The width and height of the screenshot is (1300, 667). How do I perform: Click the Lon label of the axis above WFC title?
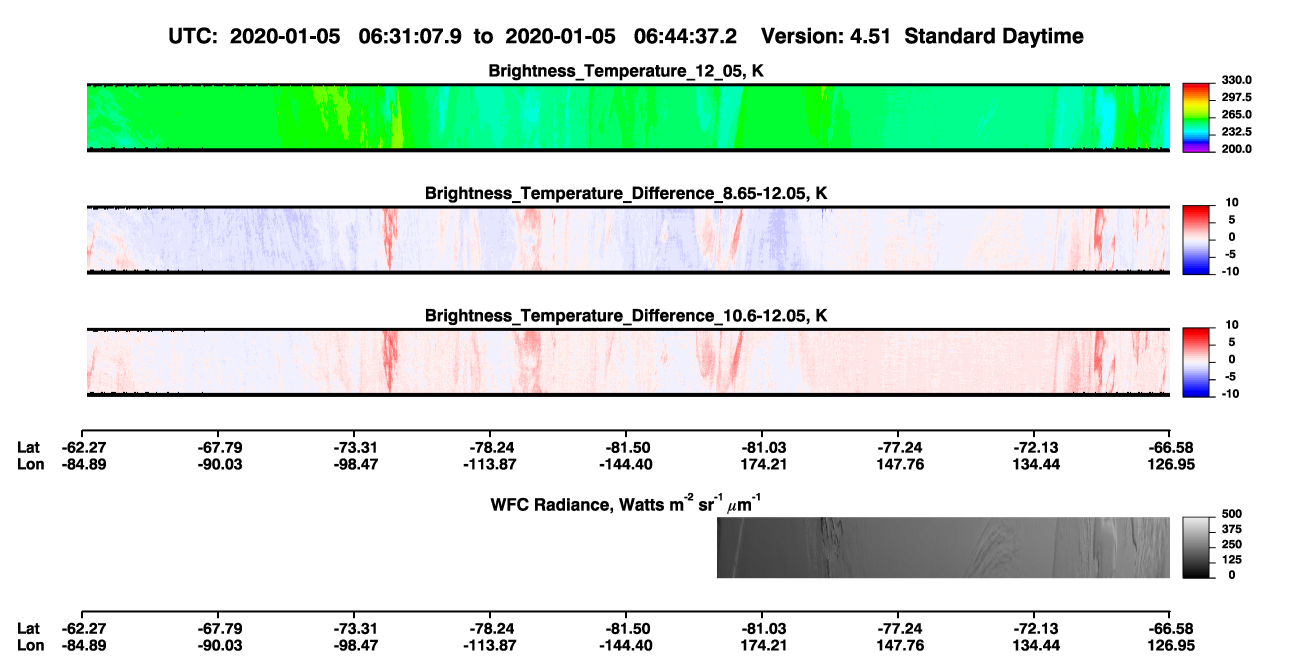tap(30, 464)
